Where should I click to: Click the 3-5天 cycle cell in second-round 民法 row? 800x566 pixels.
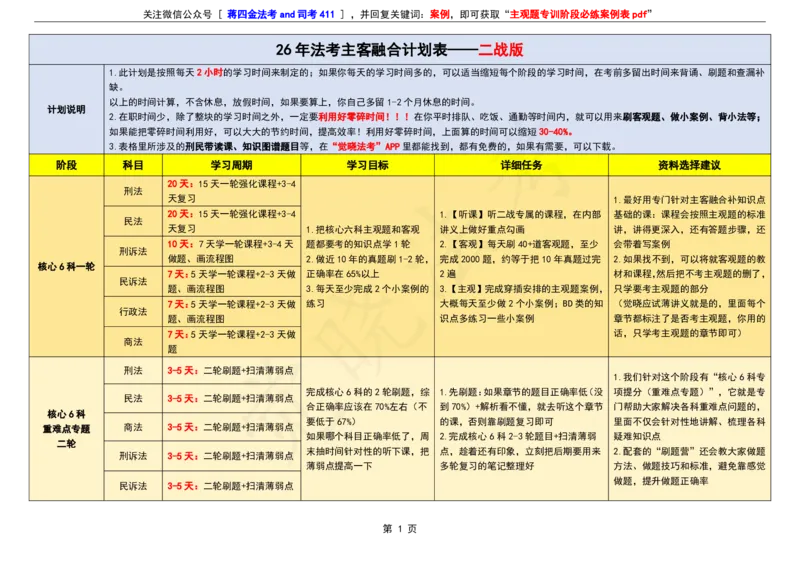[x=232, y=399]
